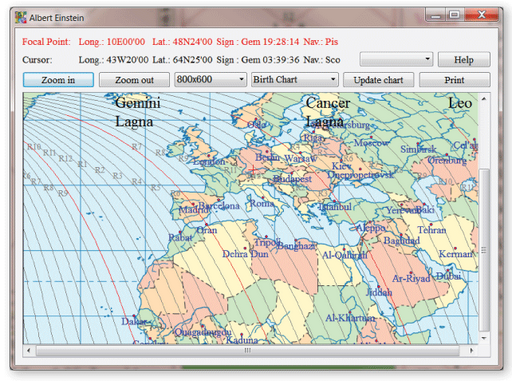
Task: Expand the empty dropdown beside Help
Action: (396, 59)
